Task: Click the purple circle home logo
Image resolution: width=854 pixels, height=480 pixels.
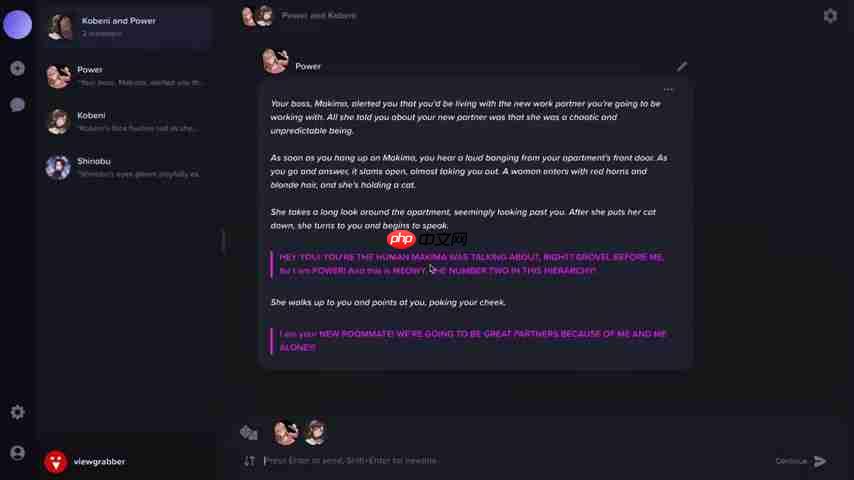Action: tap(17, 25)
